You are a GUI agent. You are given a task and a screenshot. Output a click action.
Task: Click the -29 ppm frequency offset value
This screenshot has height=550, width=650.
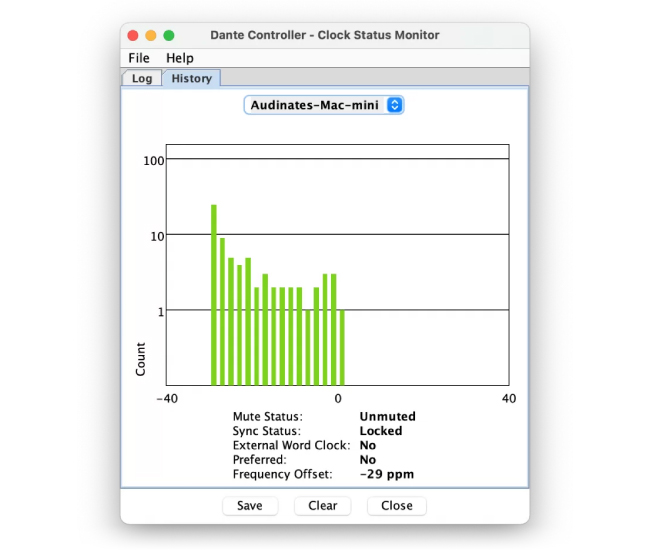click(x=386, y=474)
